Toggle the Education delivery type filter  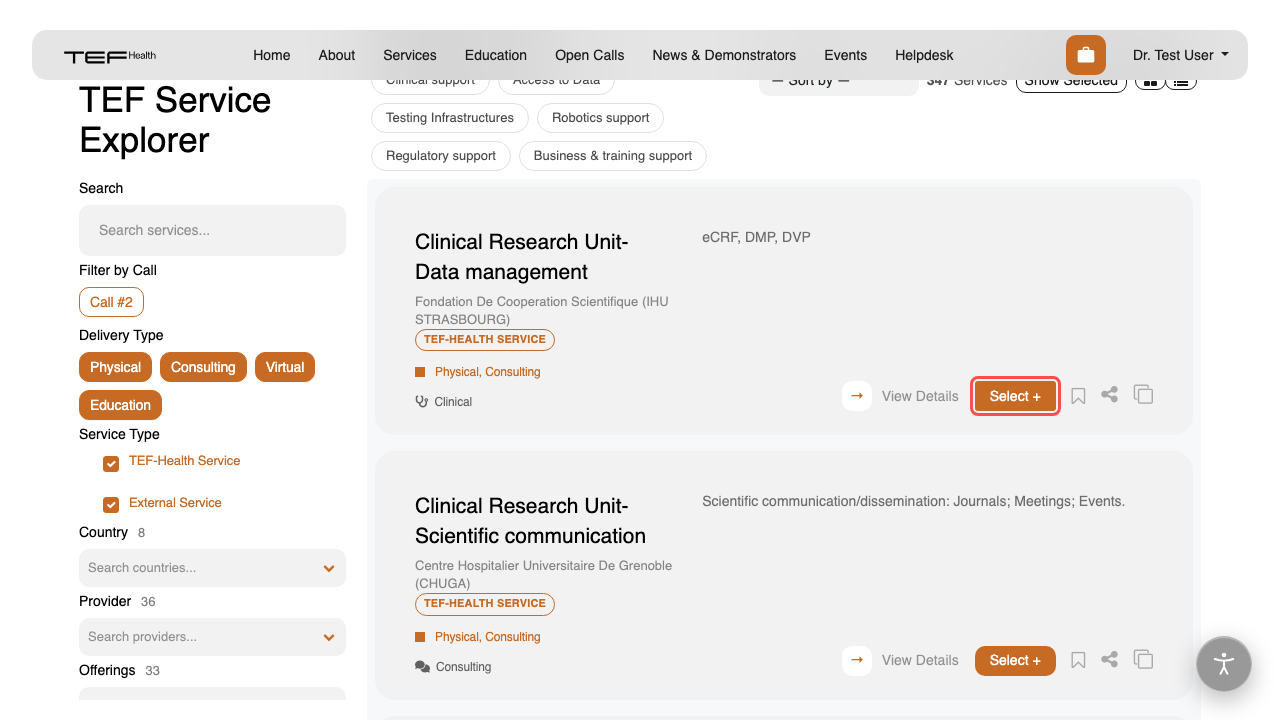coord(120,405)
